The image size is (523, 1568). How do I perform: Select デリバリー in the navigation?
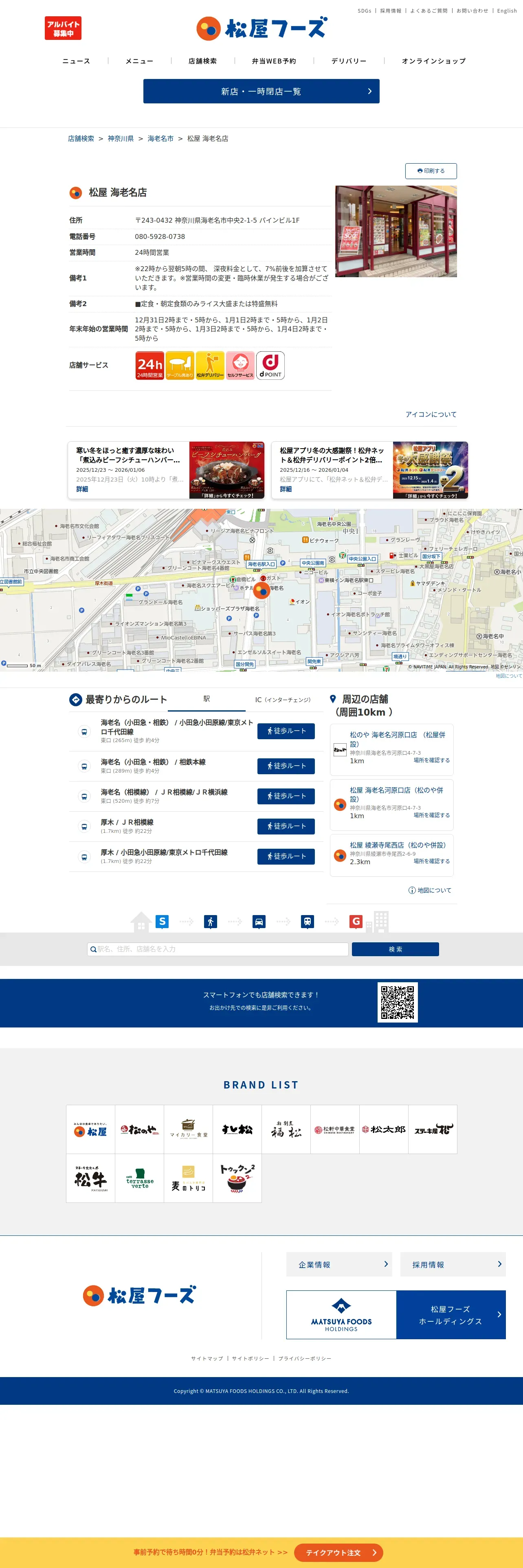[x=349, y=61]
